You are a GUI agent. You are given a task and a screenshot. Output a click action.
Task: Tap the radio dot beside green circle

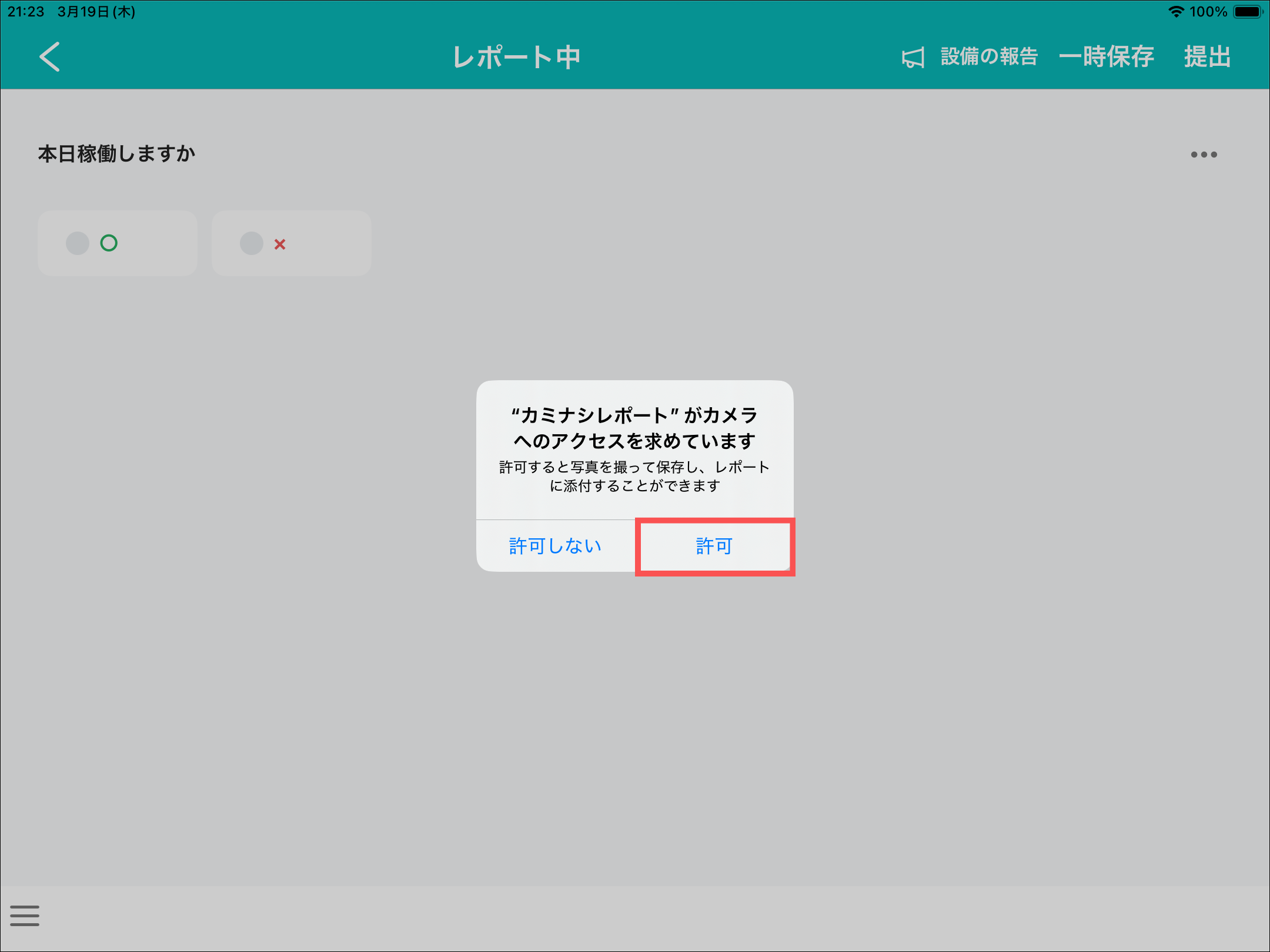pos(78,243)
